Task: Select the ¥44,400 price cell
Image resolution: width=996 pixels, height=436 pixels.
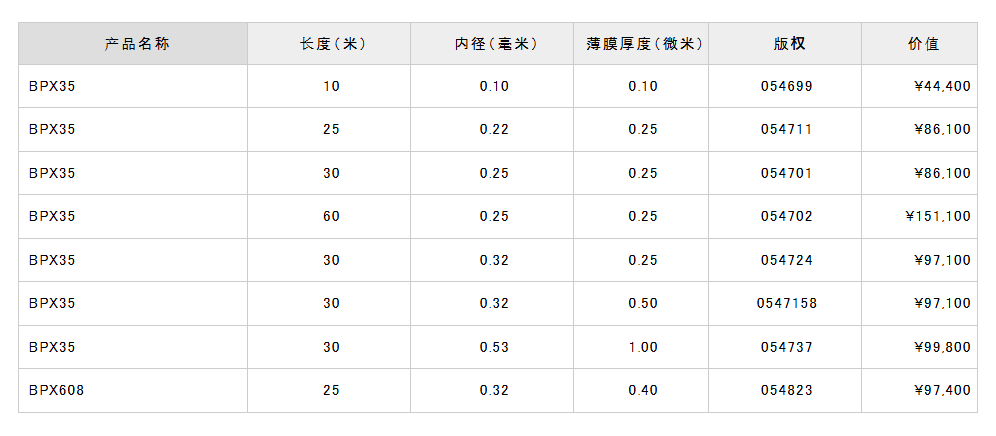Action: [x=942, y=87]
